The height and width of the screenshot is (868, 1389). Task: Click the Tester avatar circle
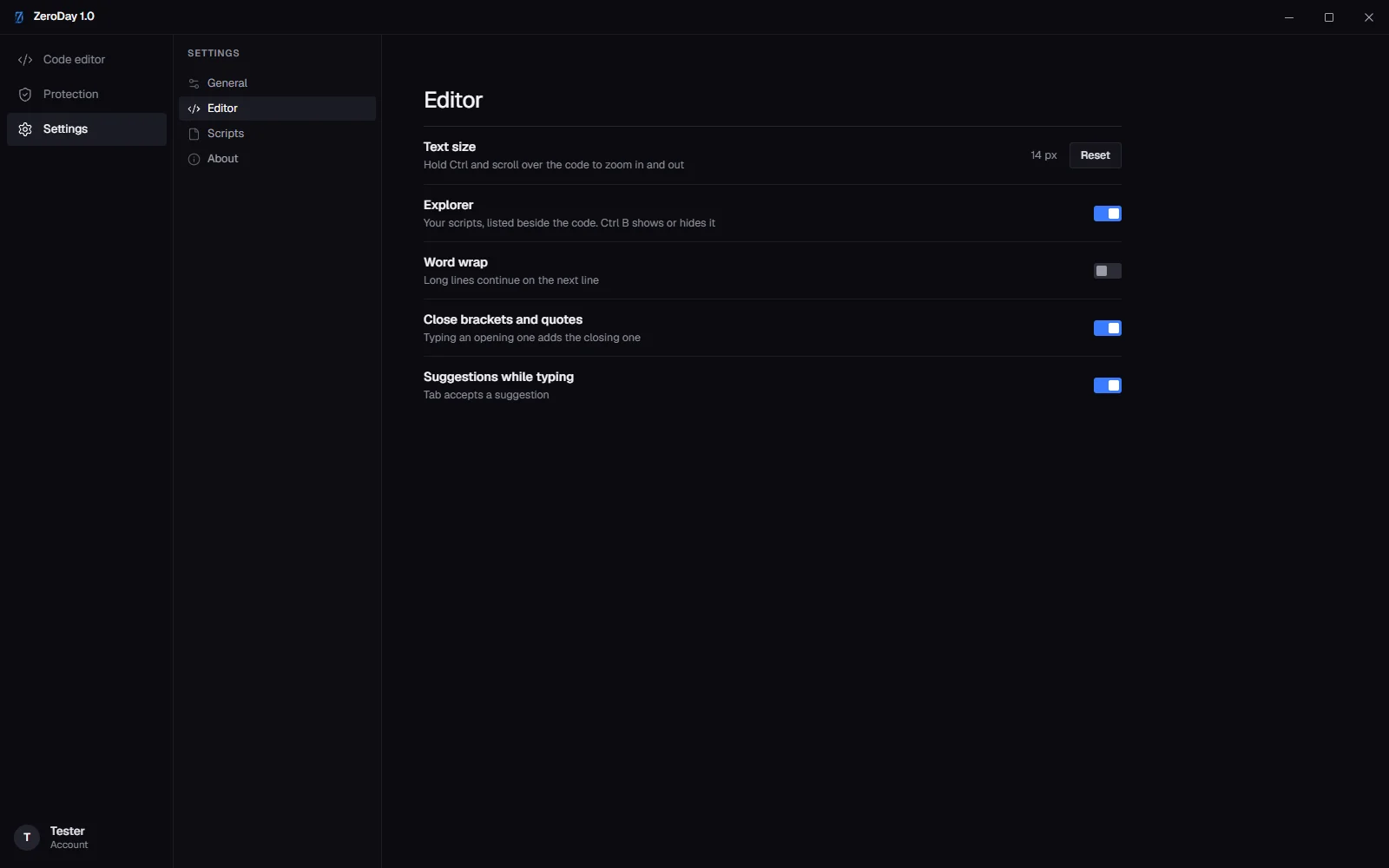coord(27,838)
